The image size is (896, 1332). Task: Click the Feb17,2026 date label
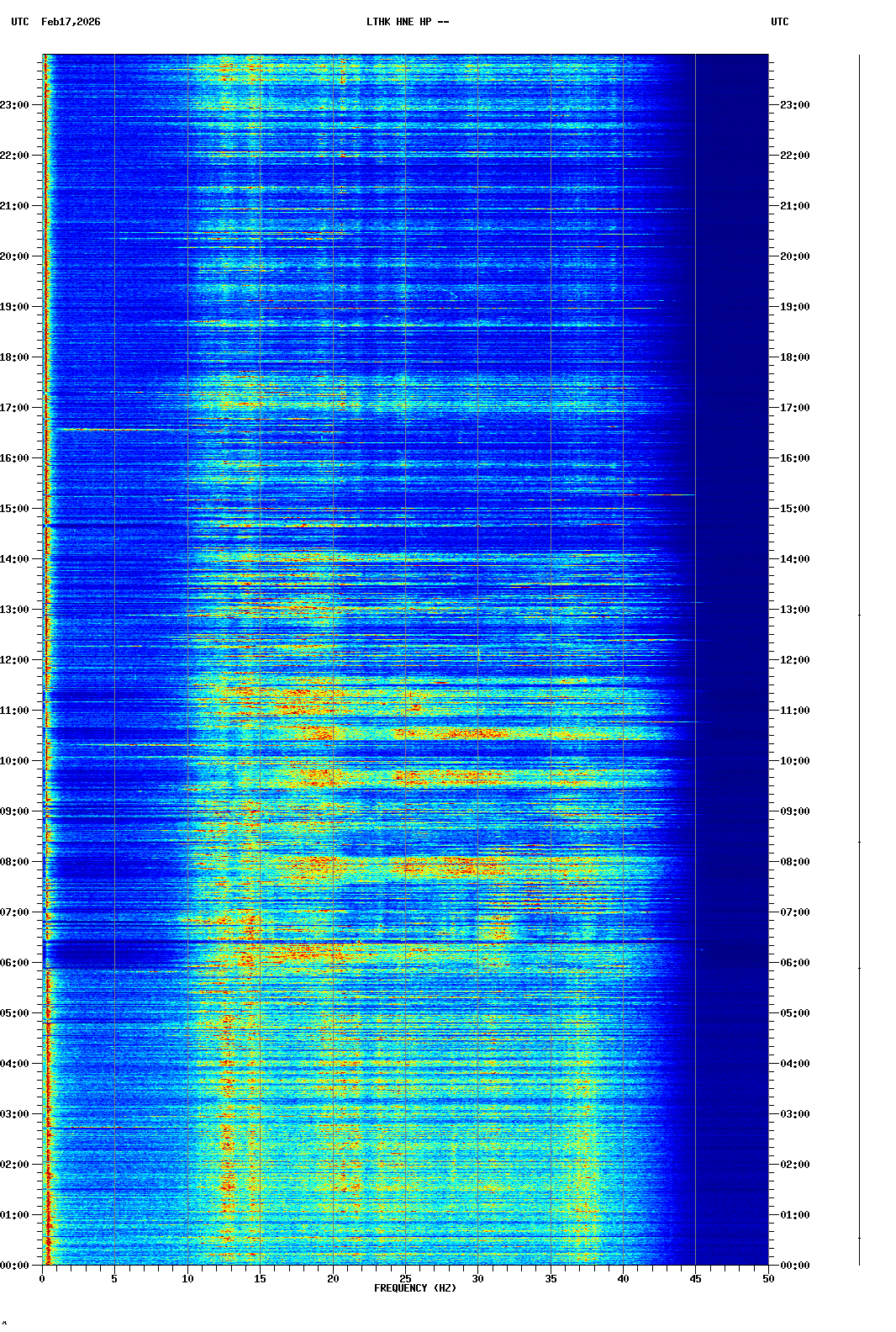71,22
